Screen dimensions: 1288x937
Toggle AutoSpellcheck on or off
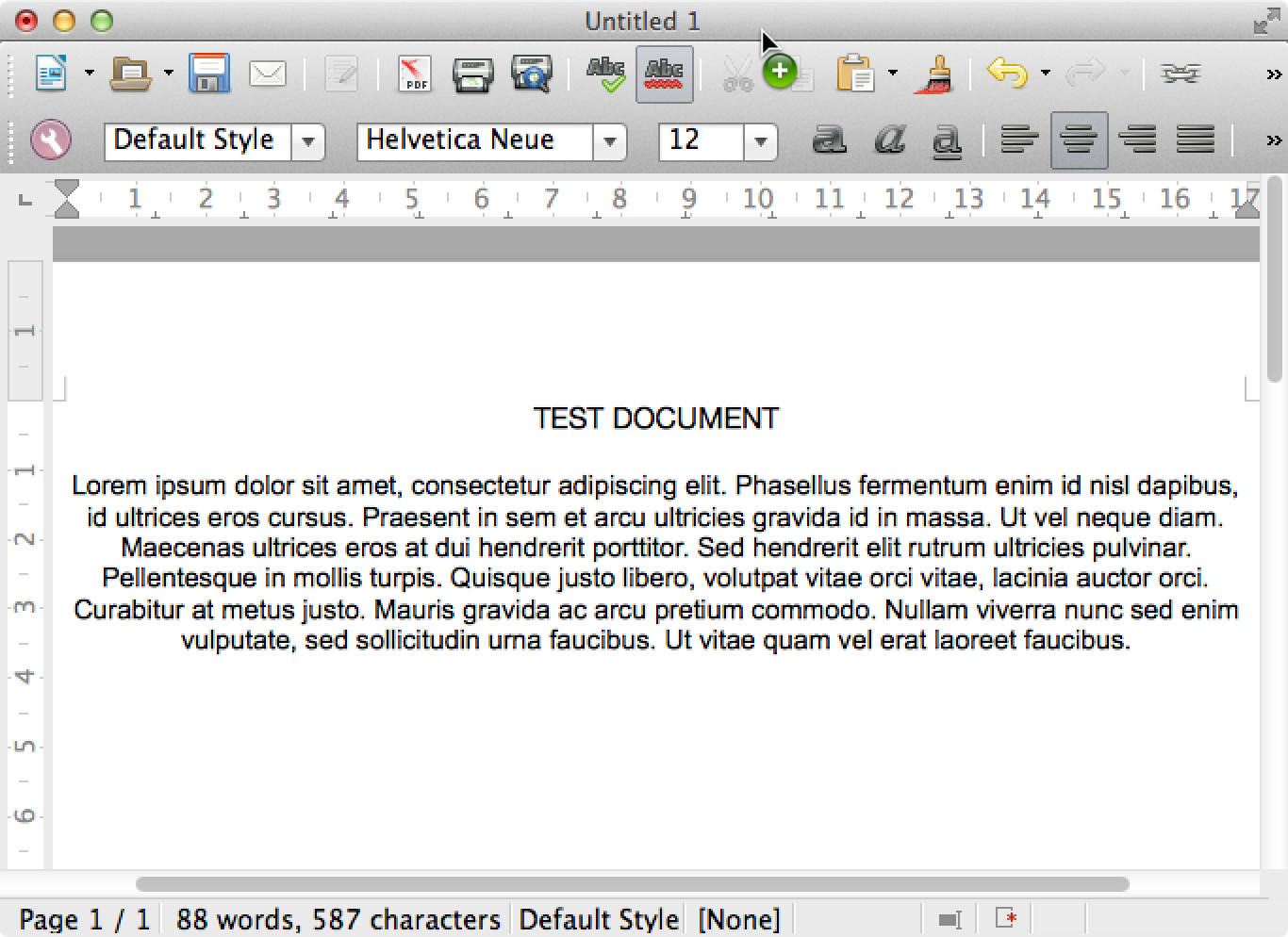click(x=665, y=74)
